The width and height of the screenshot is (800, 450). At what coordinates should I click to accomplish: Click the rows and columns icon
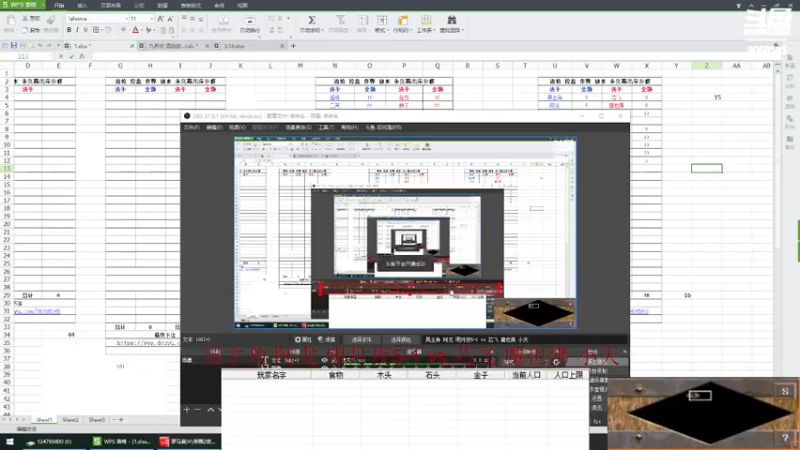click(x=403, y=20)
